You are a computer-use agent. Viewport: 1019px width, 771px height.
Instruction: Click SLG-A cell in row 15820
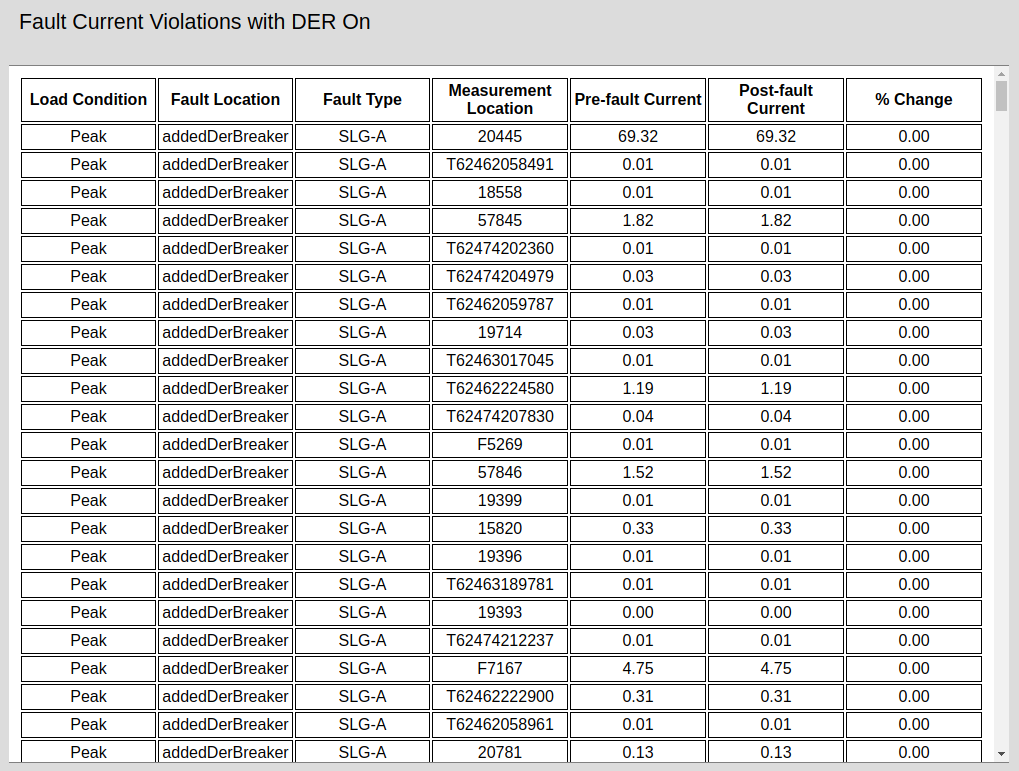pyautogui.click(x=363, y=528)
